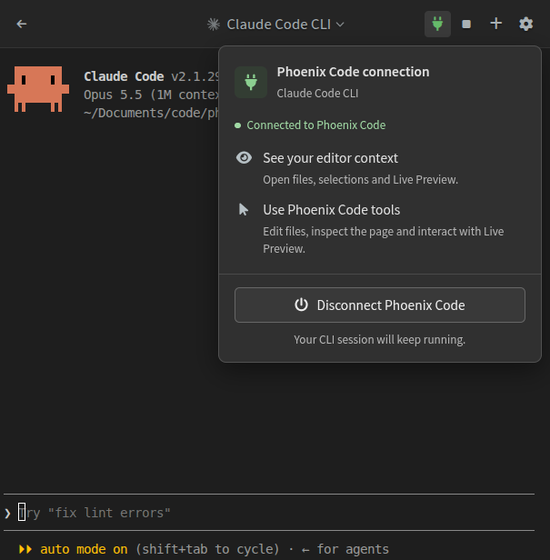Click the cursor arrow tools icon
Viewport: 550px width, 560px height.
244,210
